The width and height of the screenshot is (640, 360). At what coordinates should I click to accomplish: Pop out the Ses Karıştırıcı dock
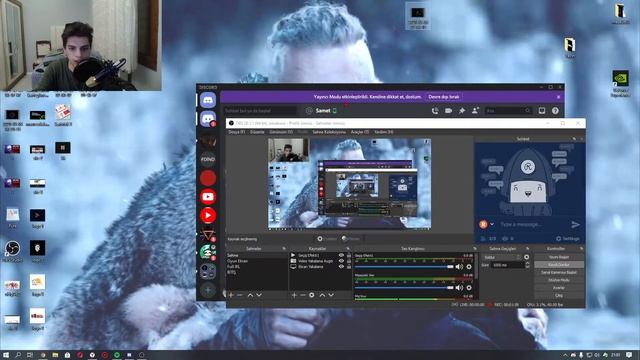click(475, 249)
